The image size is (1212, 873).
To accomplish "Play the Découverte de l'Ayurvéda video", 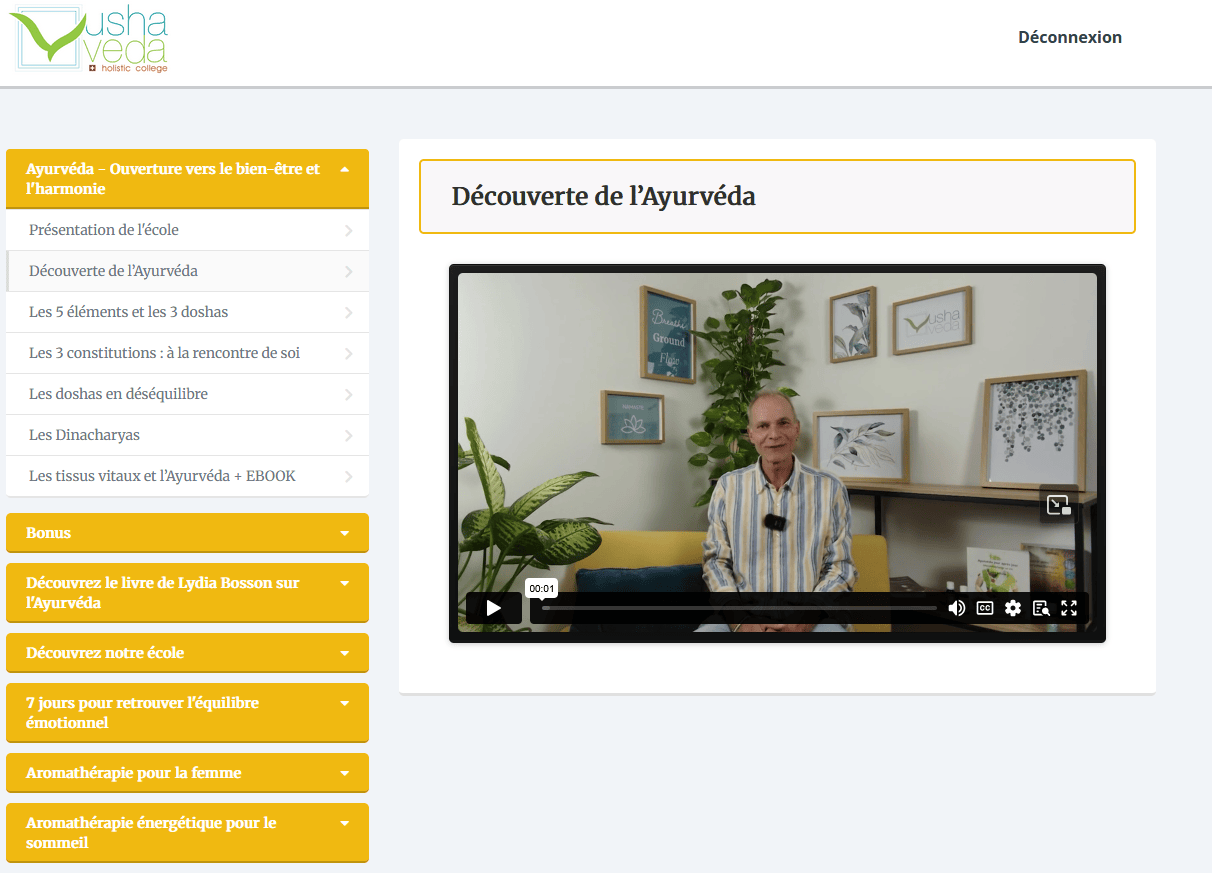I will click(493, 608).
